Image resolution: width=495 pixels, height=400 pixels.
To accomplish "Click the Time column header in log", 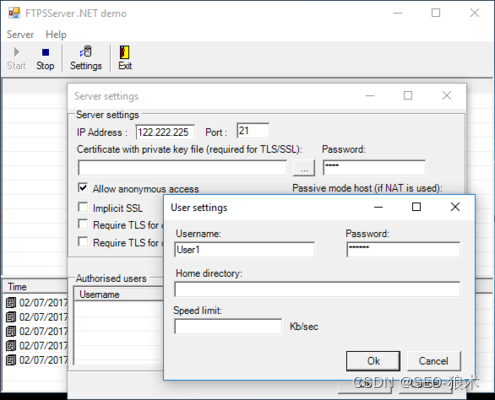I will pos(35,287).
